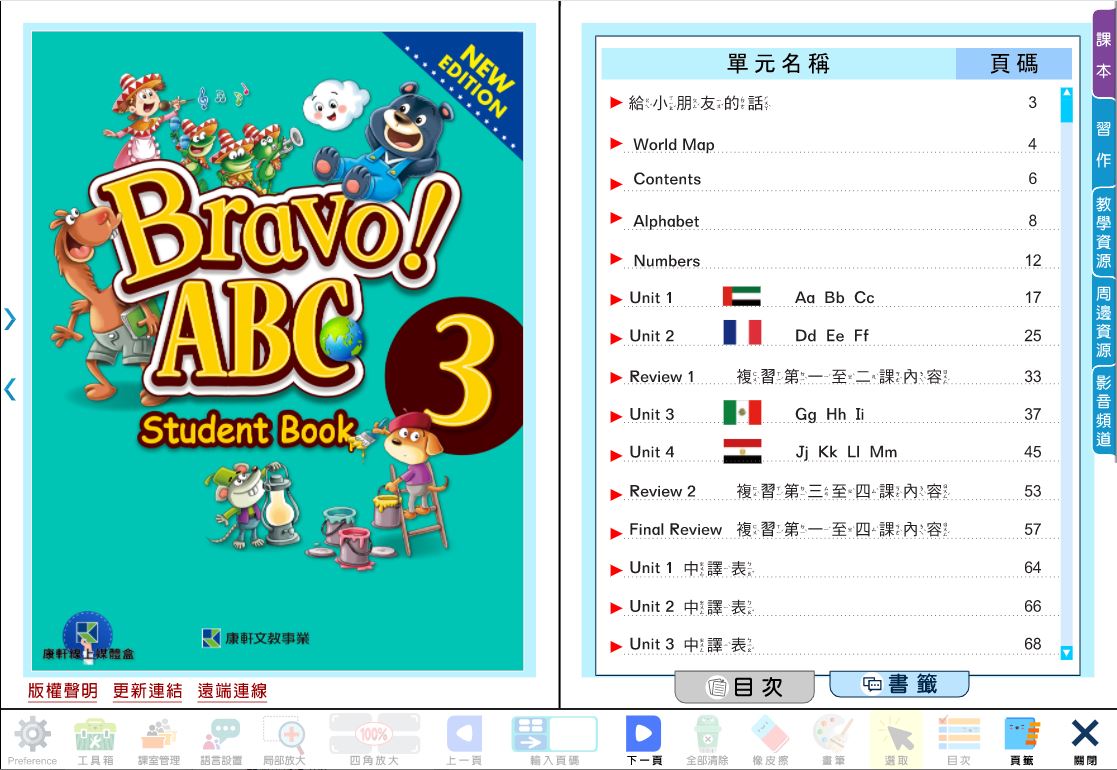Open the 版權聲明 copyright link
The width and height of the screenshot is (1117, 770).
click(63, 690)
